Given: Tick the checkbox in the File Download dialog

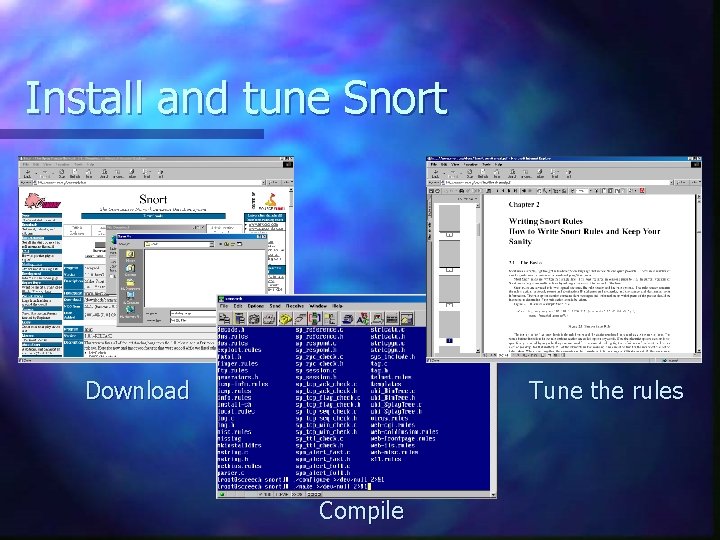Looking at the screenshot, I should point(112,276).
